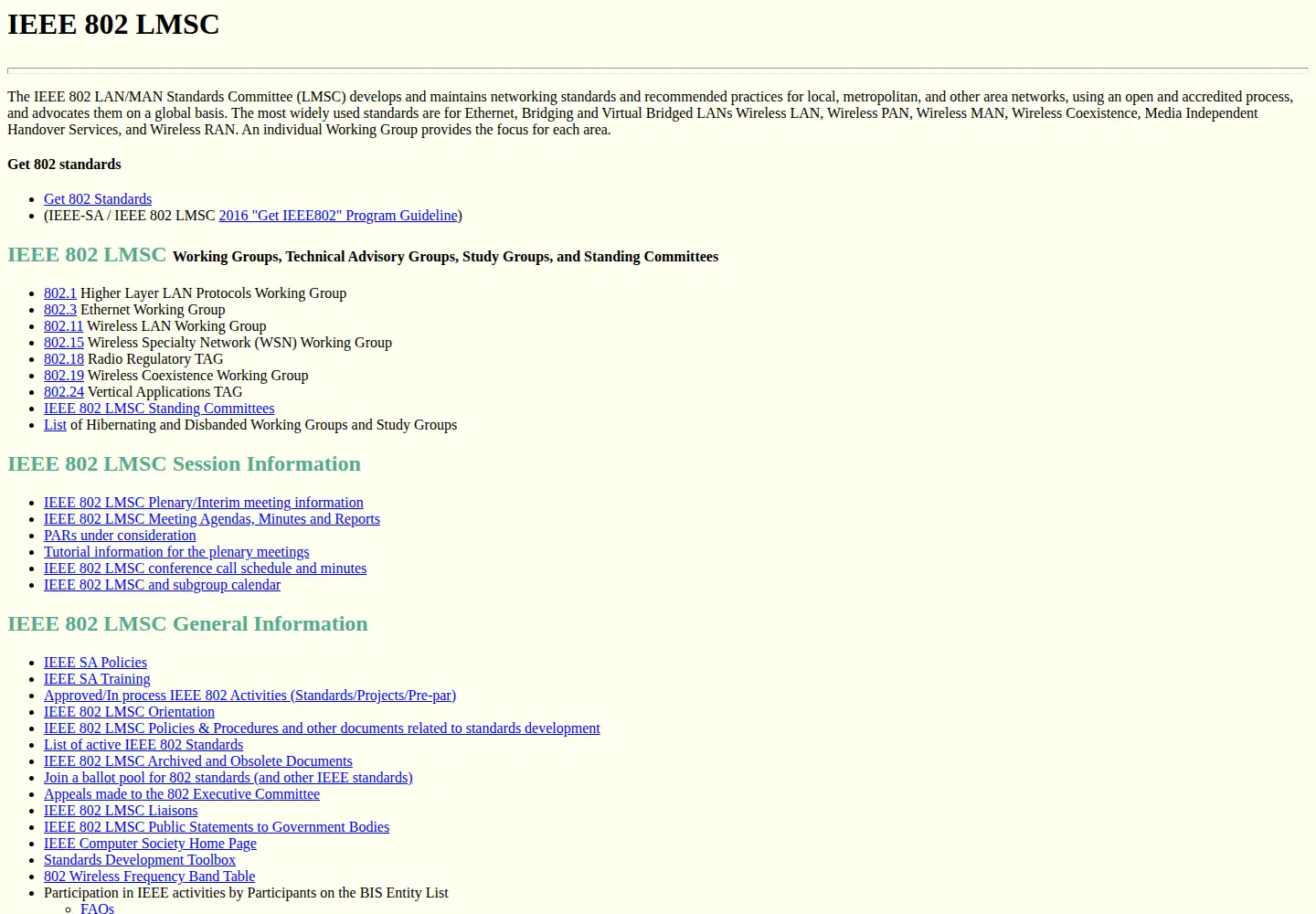Open LMSC and subgroup calendar link
This screenshot has width=1316, height=914.
point(162,585)
